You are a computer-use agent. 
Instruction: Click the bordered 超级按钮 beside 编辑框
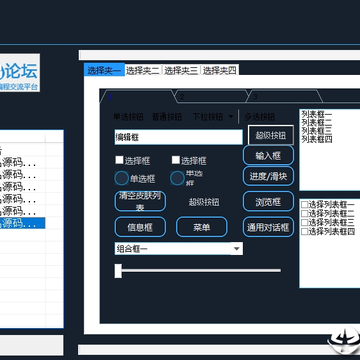tap(271, 135)
